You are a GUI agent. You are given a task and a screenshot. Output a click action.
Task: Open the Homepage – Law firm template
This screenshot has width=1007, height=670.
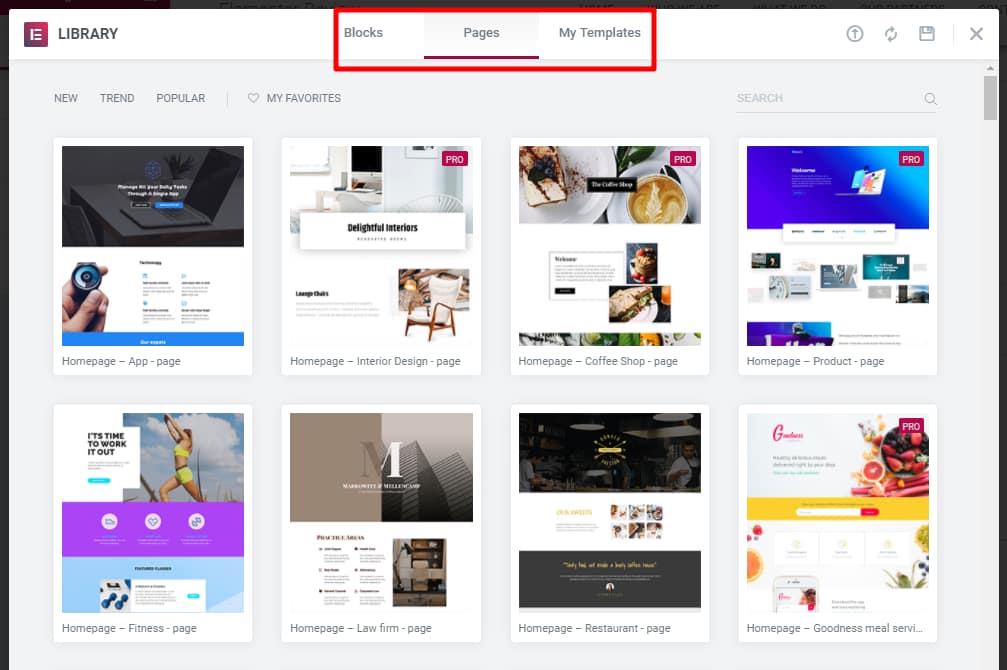point(381,510)
